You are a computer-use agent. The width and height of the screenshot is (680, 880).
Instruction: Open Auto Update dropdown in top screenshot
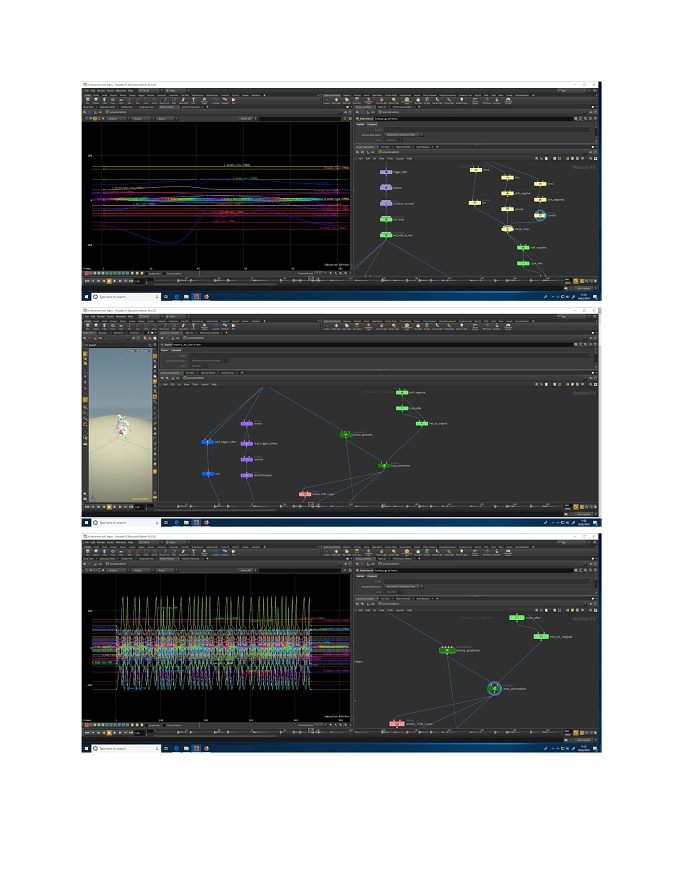(x=584, y=288)
